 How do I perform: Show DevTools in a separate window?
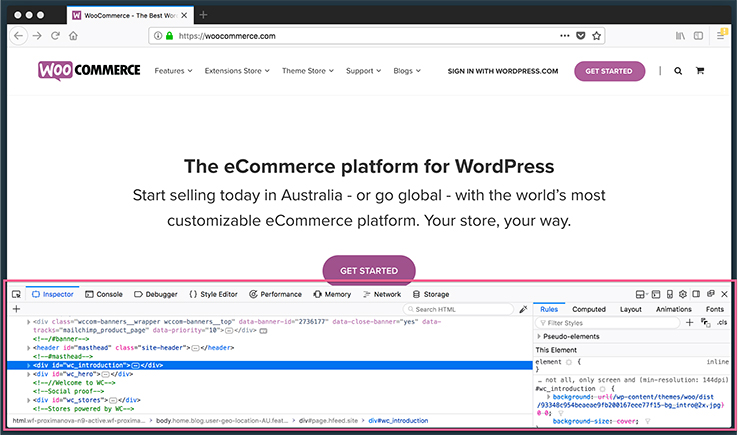point(711,294)
